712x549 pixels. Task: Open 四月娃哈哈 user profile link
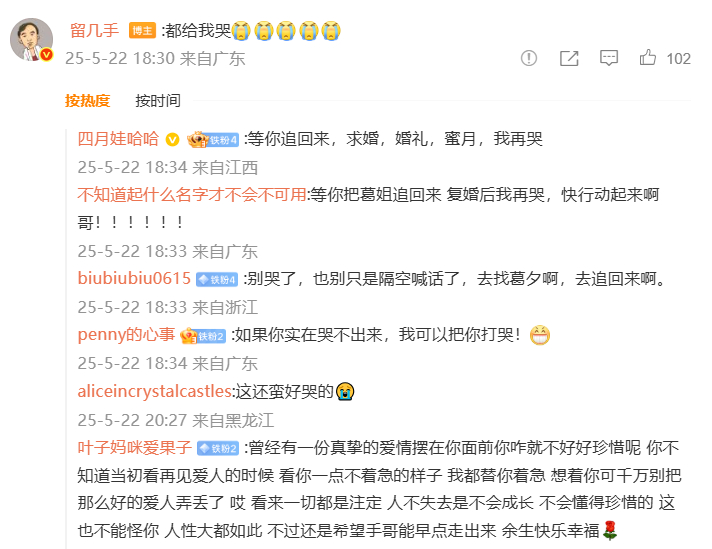tap(118, 139)
